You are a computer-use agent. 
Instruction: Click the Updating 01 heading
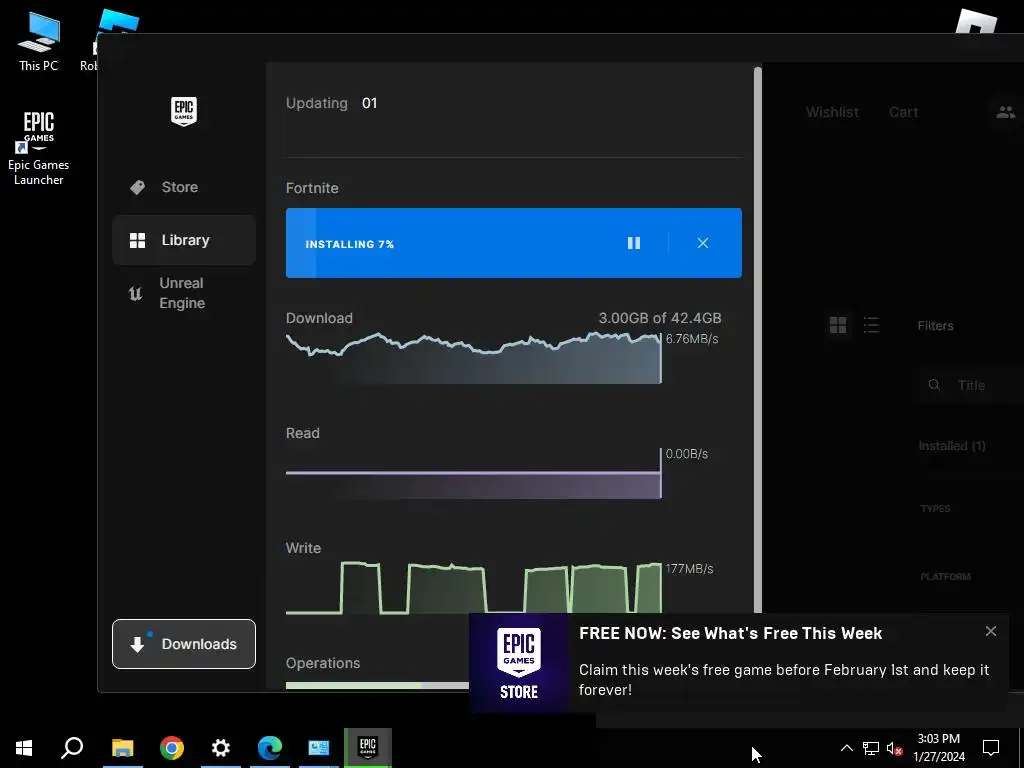pos(332,103)
